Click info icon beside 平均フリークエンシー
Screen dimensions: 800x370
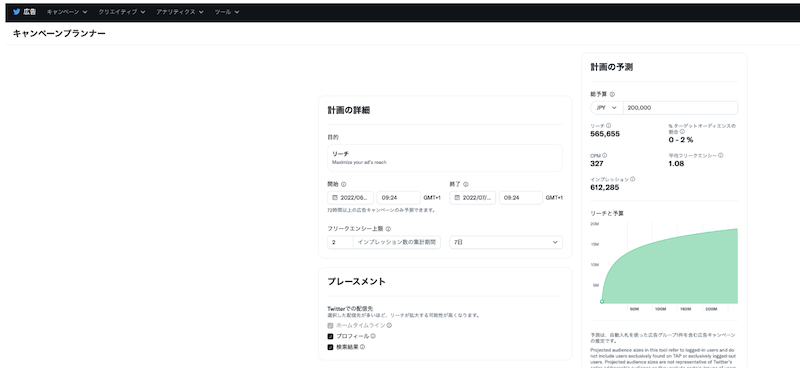(x=720, y=155)
